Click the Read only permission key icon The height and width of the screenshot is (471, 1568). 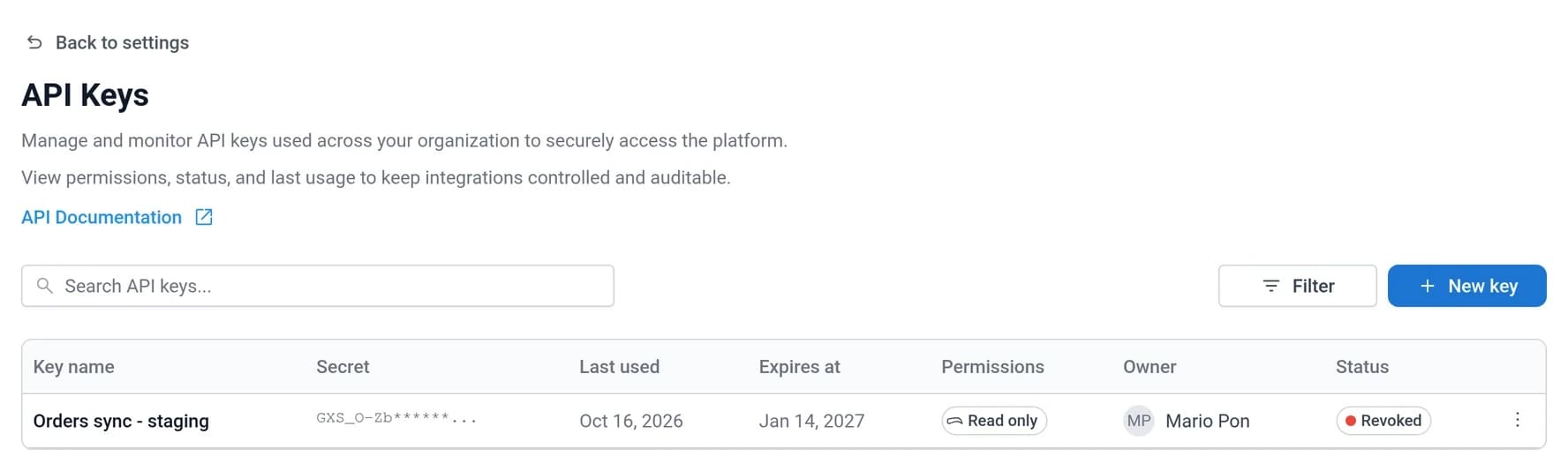(x=954, y=421)
